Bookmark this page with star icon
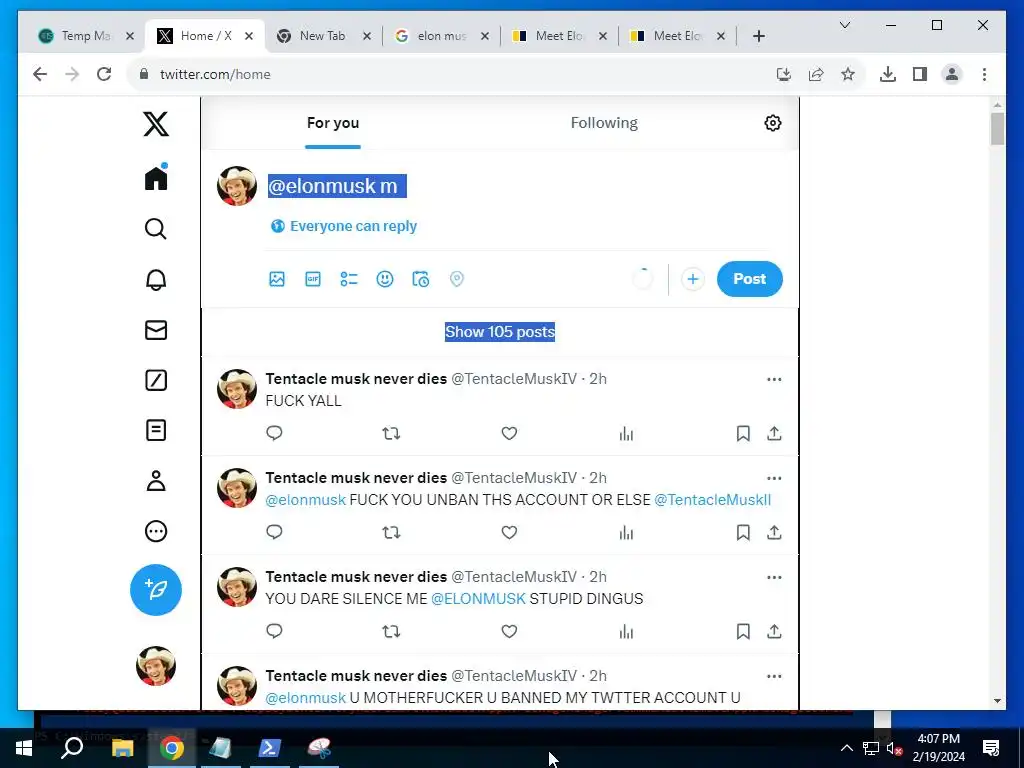This screenshot has height=768, width=1024. (848, 74)
